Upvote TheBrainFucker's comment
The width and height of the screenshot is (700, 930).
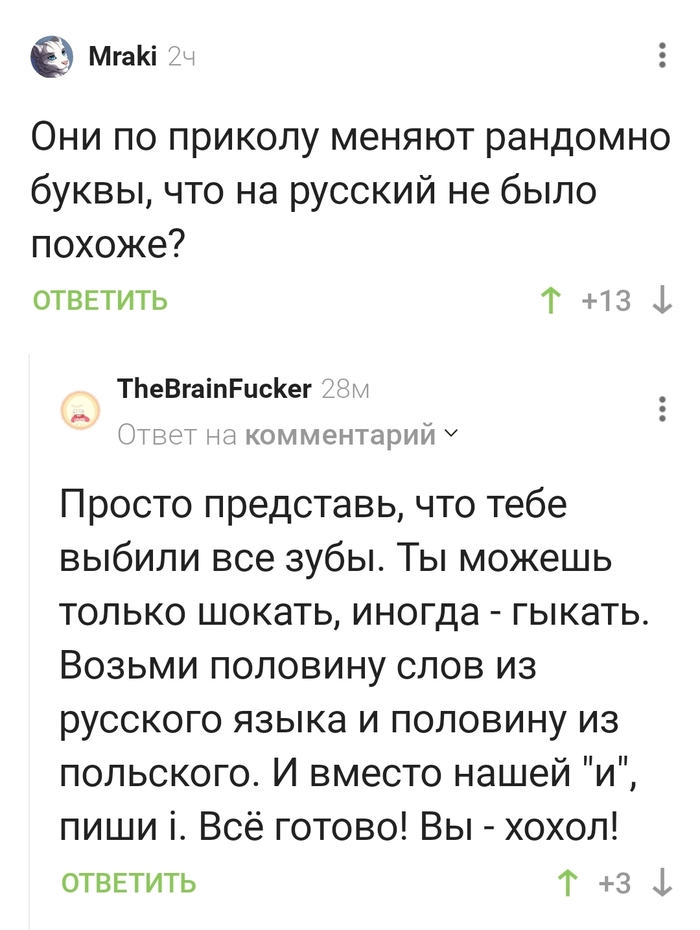click(x=567, y=885)
